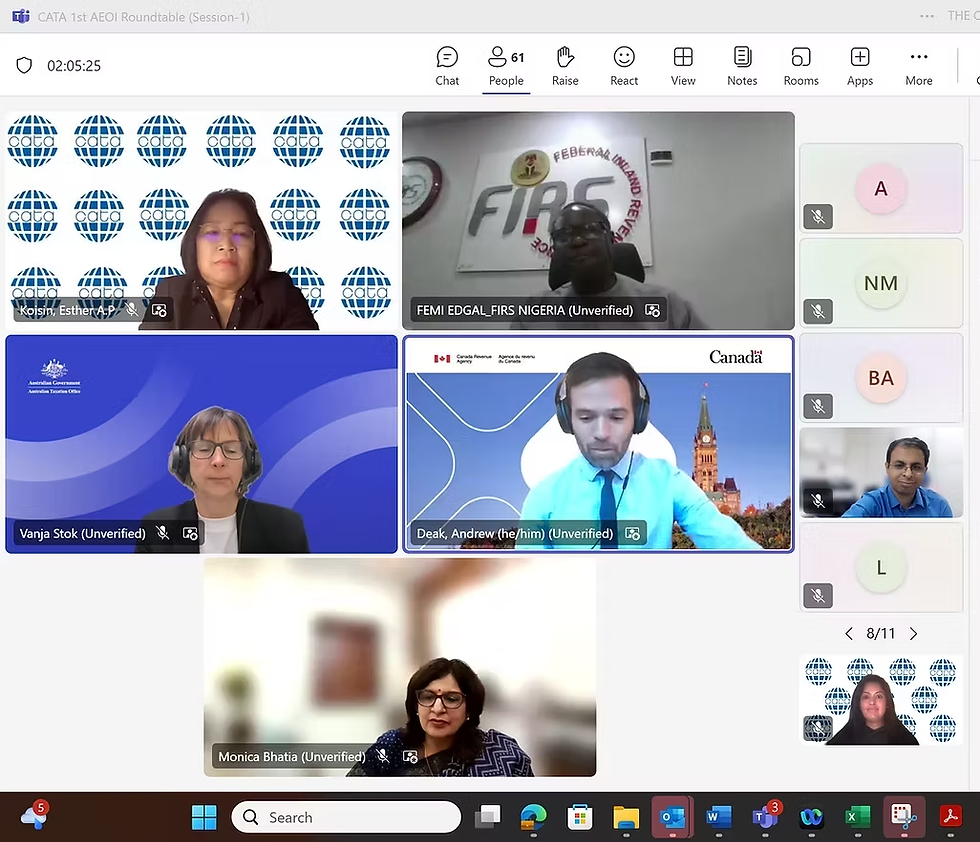Select FEMI EDGAL_FIRS NIGERIA video tile
Screen dimensions: 980x842
pyautogui.click(x=598, y=221)
